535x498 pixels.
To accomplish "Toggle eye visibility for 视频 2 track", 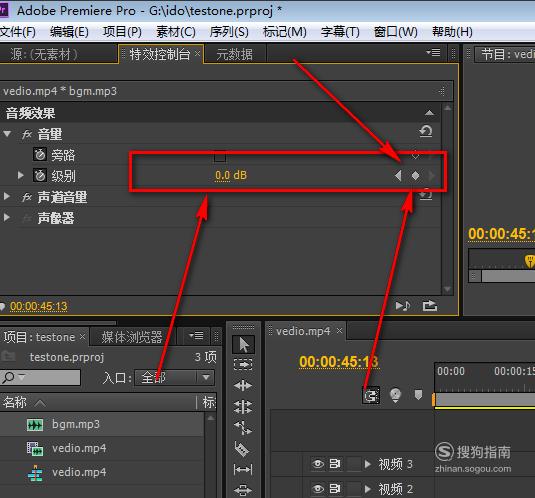I will (318, 489).
